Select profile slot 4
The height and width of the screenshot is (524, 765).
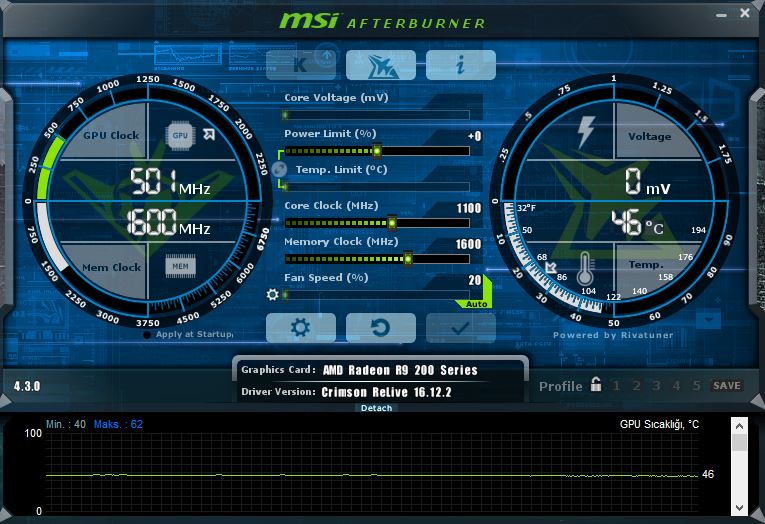click(x=676, y=385)
